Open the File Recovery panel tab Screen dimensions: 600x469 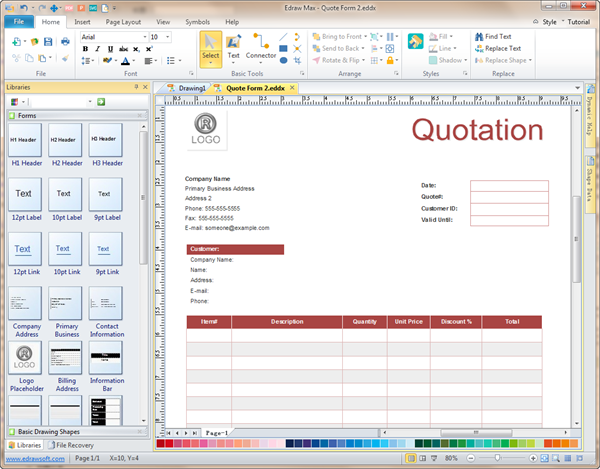coord(74,444)
